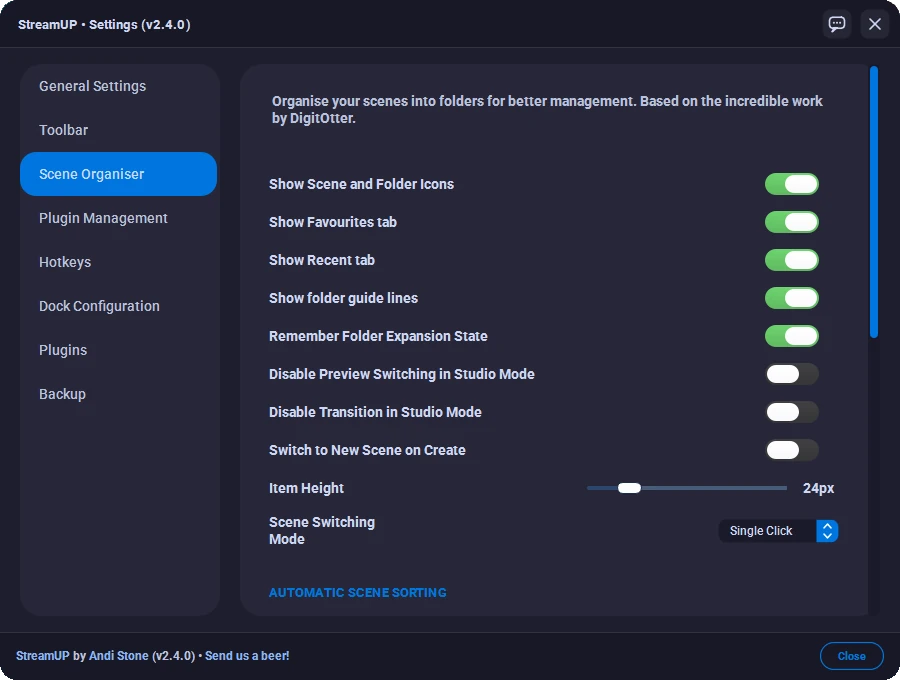Open General Settings section
This screenshot has width=900, height=680.
click(118, 86)
